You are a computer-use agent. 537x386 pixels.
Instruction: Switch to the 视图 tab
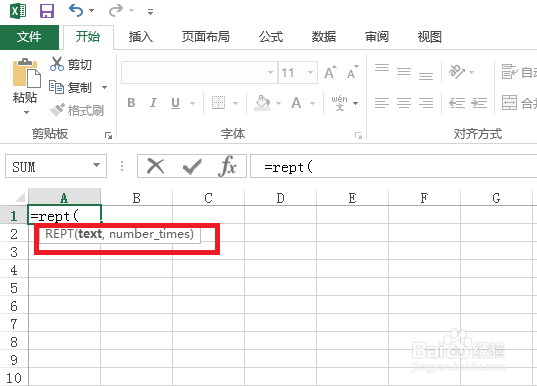(429, 37)
